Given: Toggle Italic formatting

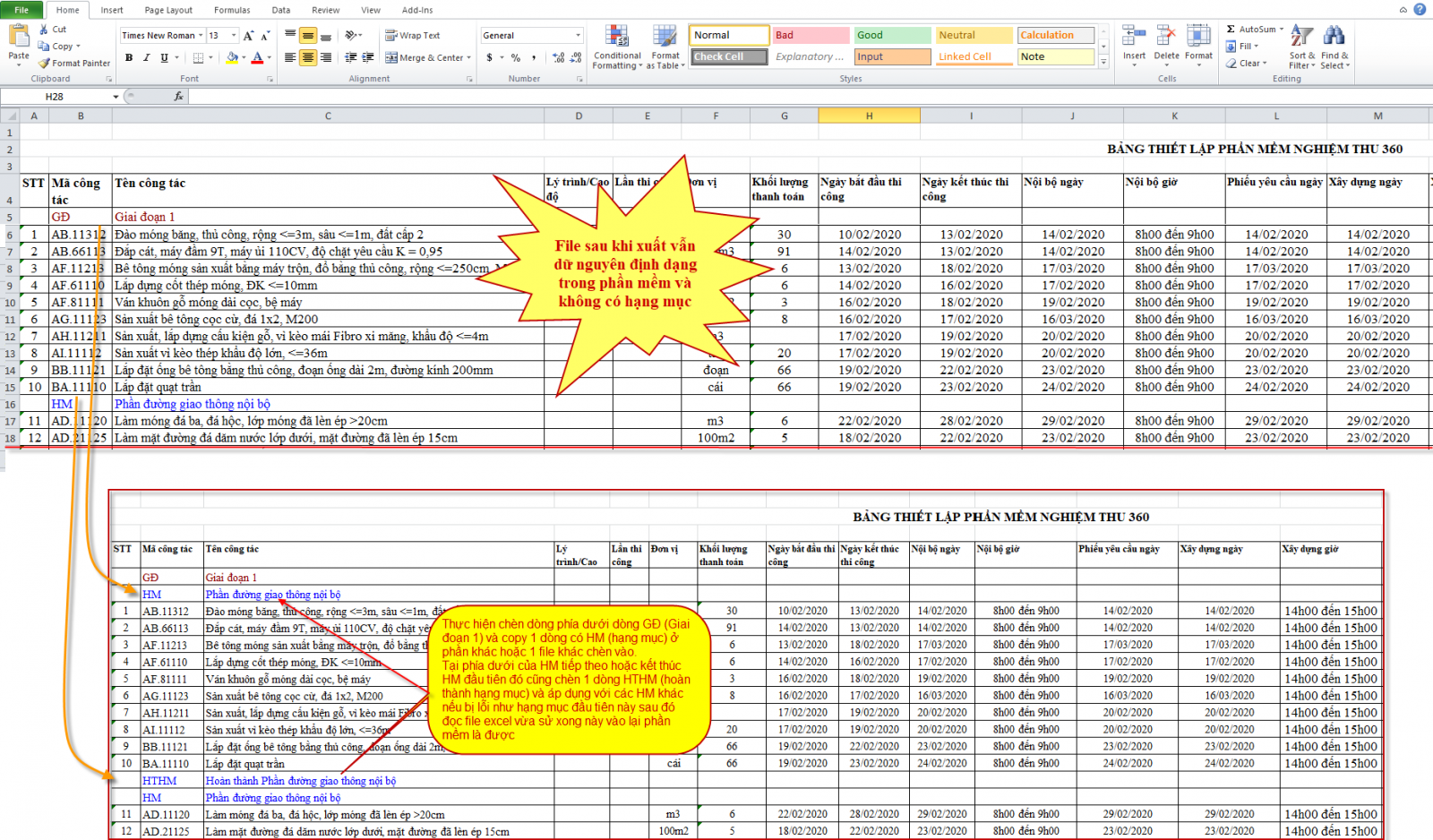Looking at the screenshot, I should click(146, 57).
